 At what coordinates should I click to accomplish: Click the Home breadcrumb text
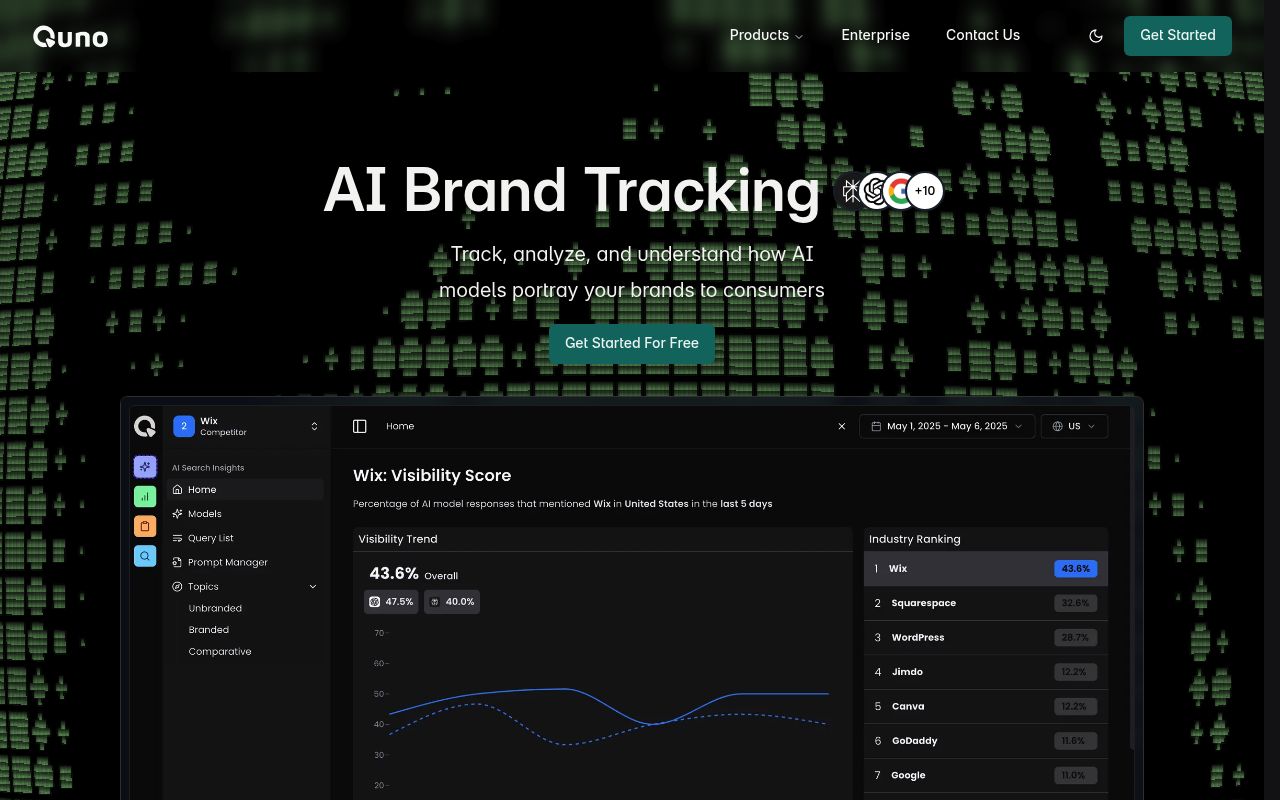click(x=400, y=426)
